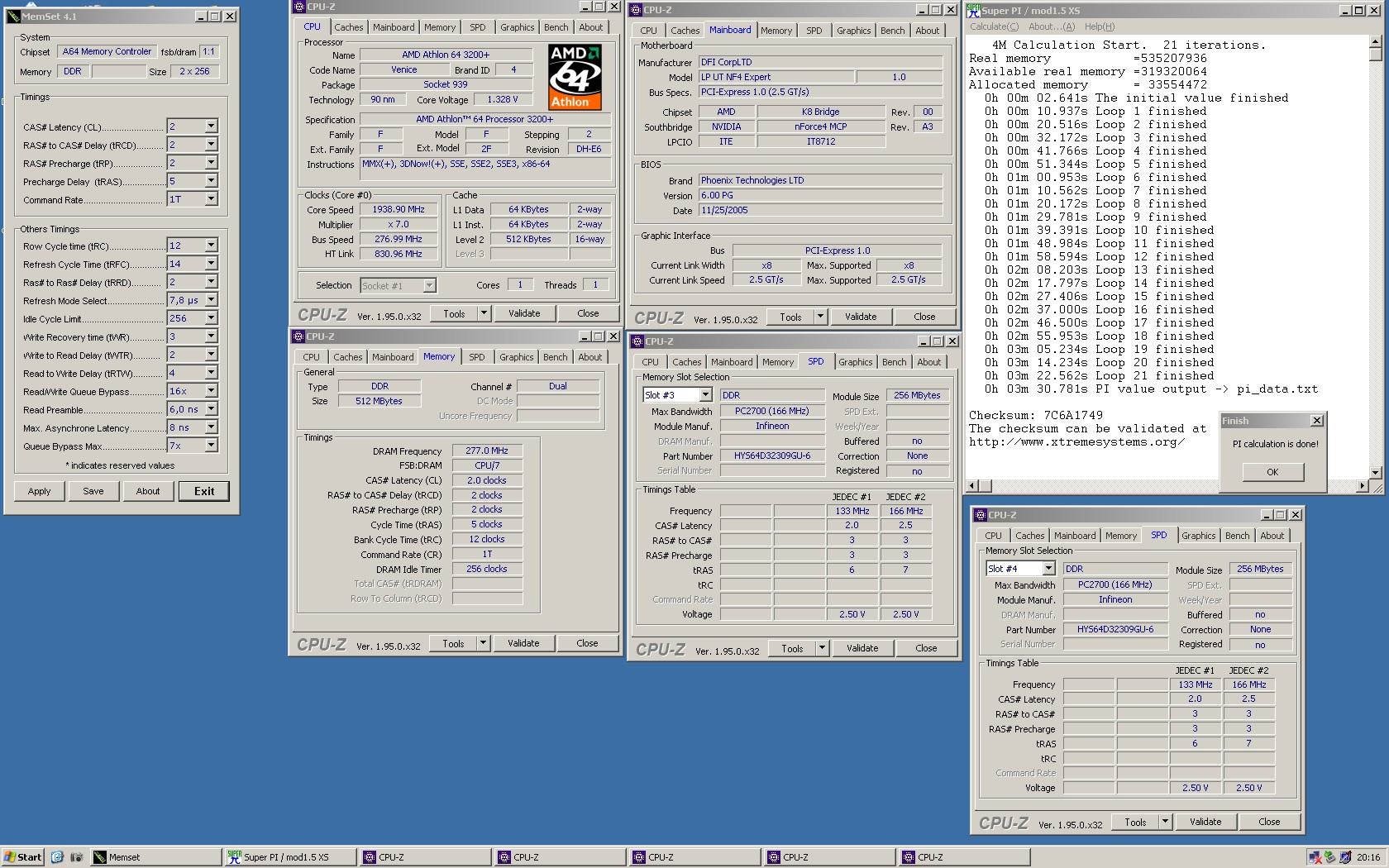
Task: Click the About button in MemSet
Action: coord(148,491)
